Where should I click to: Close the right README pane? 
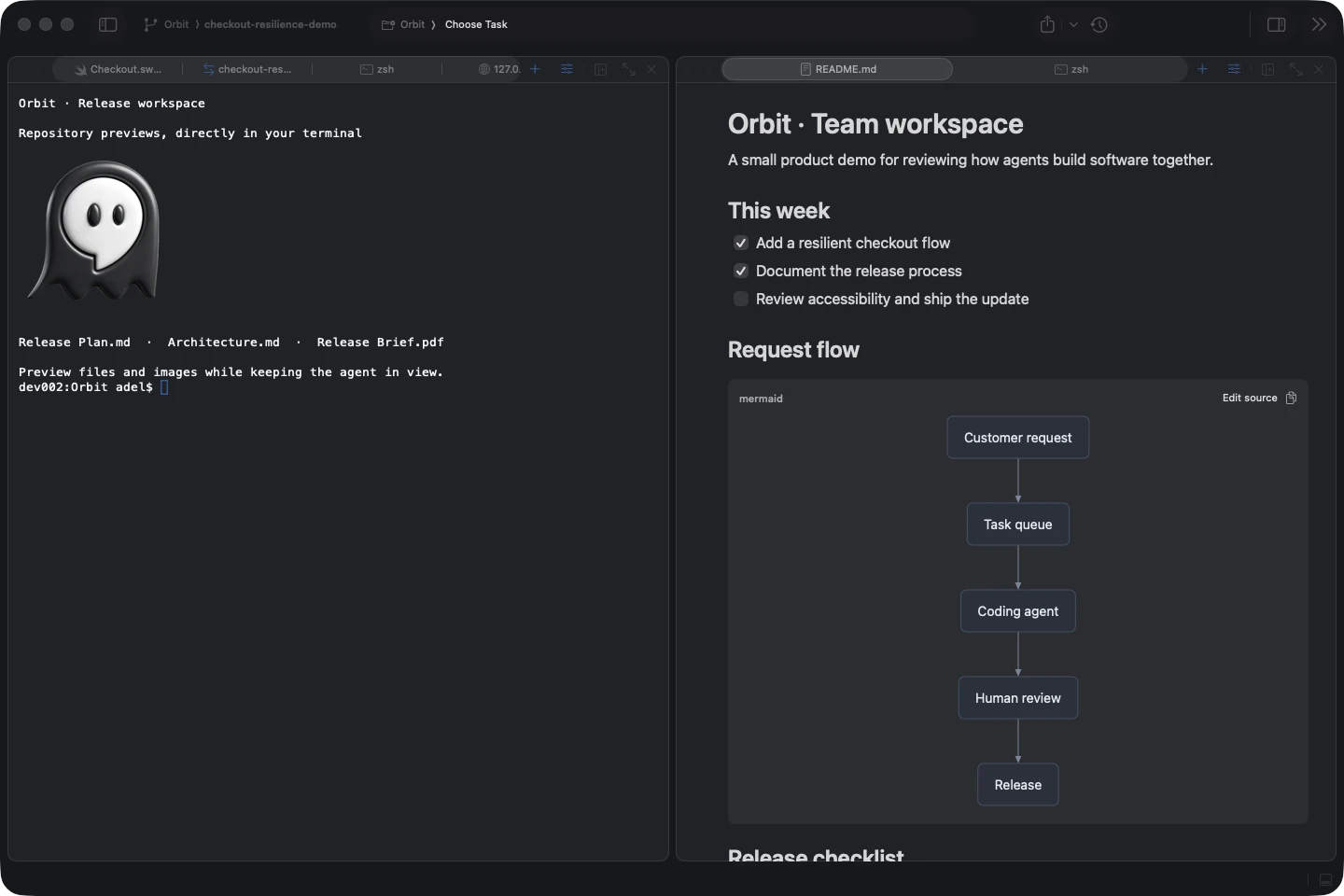click(x=1319, y=69)
